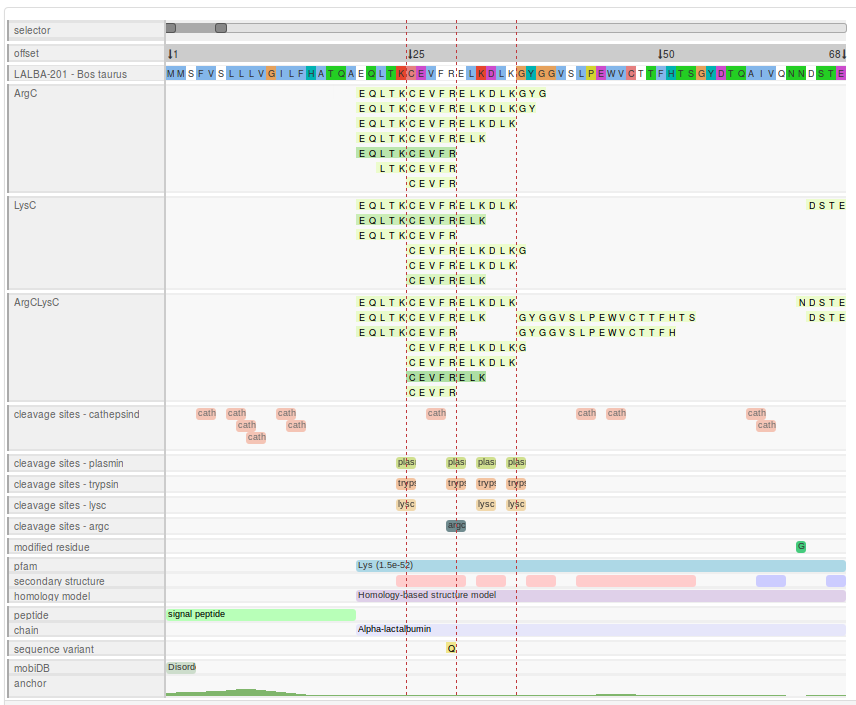Viewport: 856px width, 705px height.
Task: Select the first lysc cleavage site tag
Action: coord(406,505)
